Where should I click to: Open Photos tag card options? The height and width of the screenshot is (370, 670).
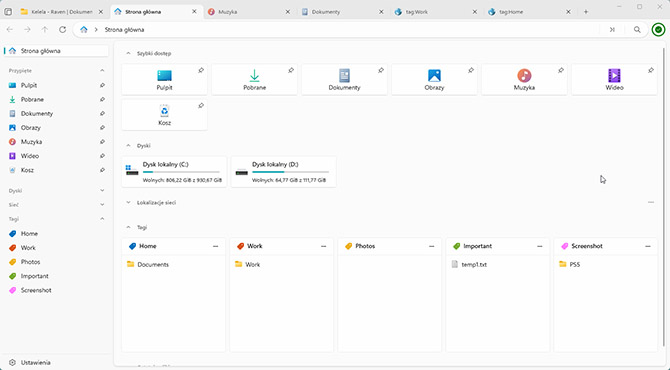tap(432, 246)
